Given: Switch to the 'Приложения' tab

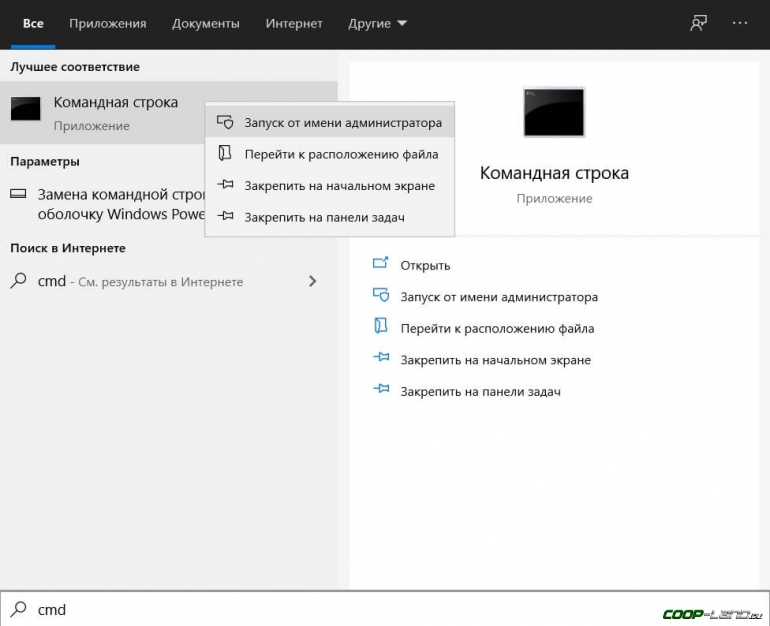Looking at the screenshot, I should (x=109, y=23).
